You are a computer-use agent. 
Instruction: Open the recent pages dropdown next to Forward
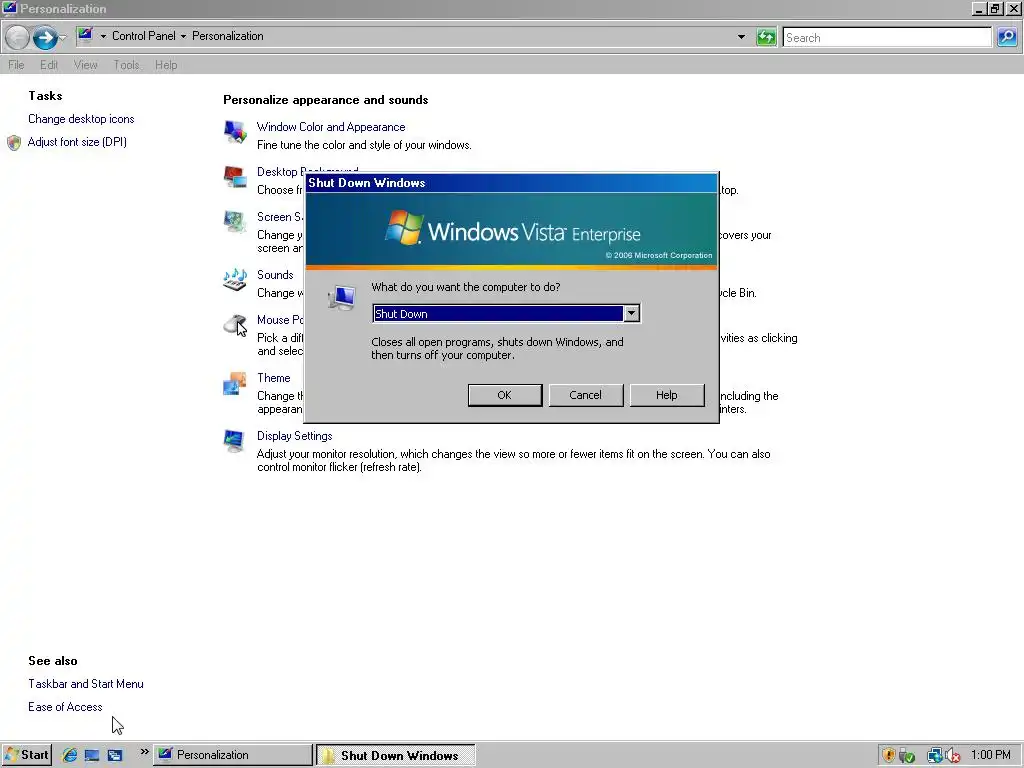pyautogui.click(x=63, y=38)
